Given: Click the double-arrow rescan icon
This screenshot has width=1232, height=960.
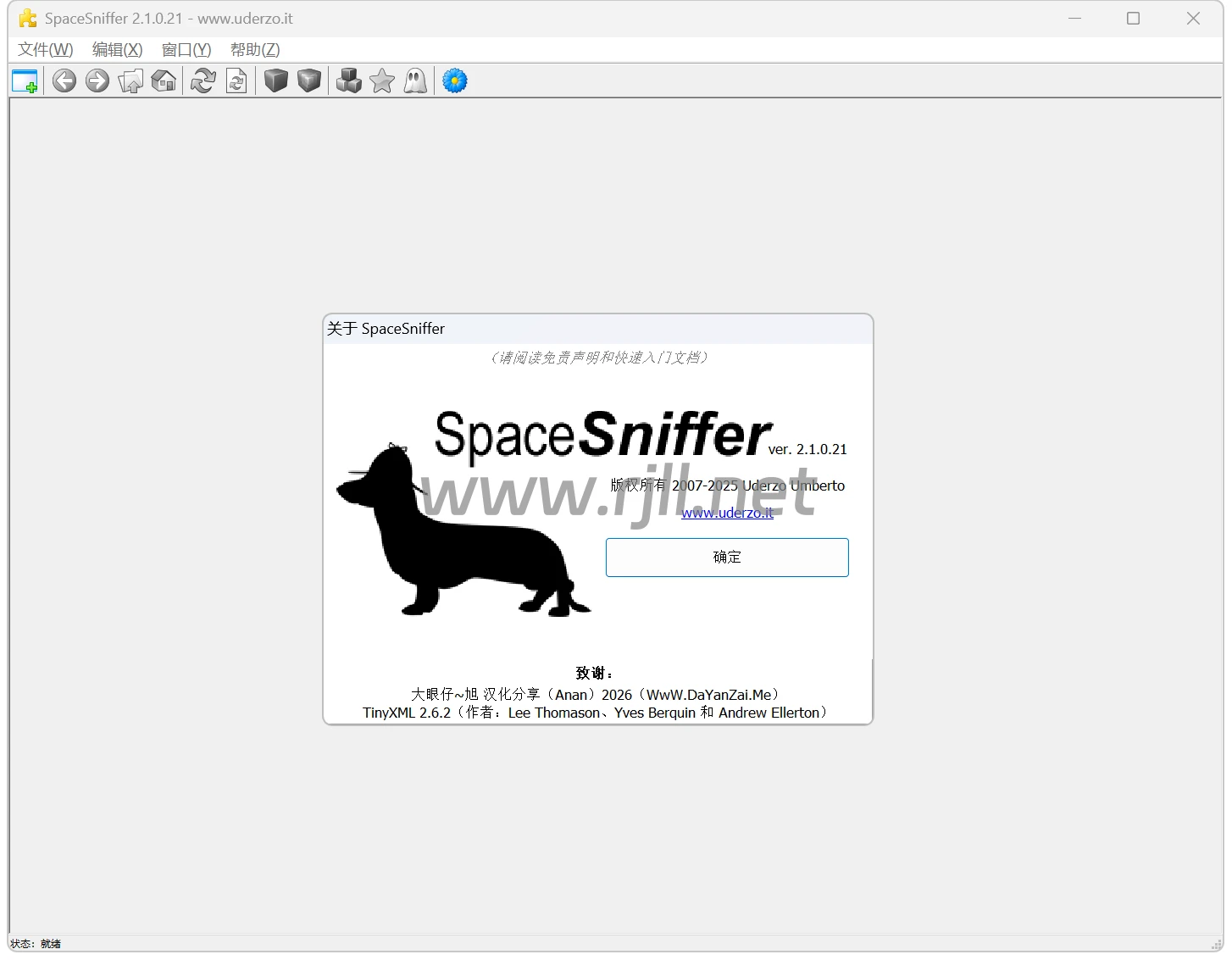Looking at the screenshot, I should [203, 81].
